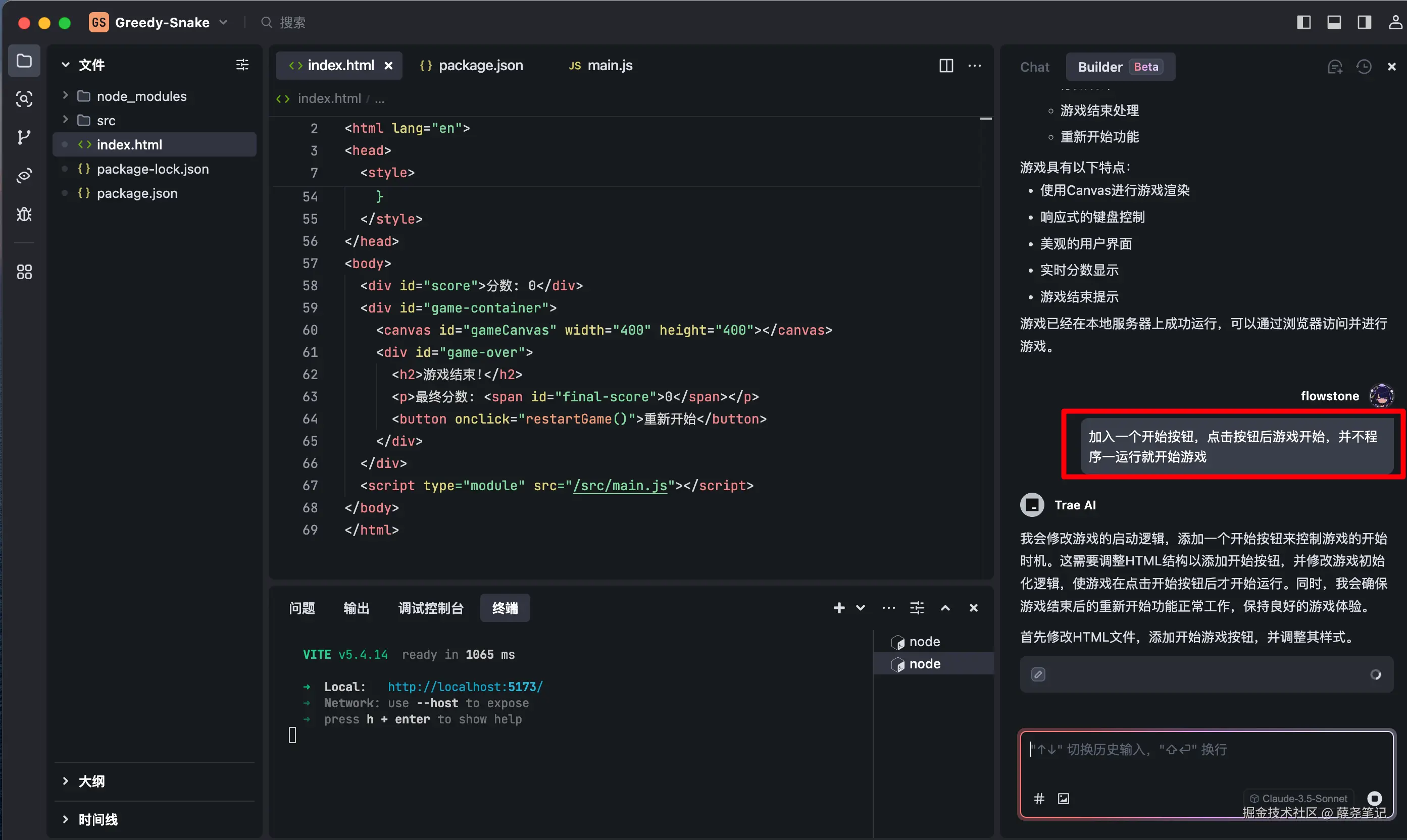
Task: Open the extensions grid icon
Action: 24,272
